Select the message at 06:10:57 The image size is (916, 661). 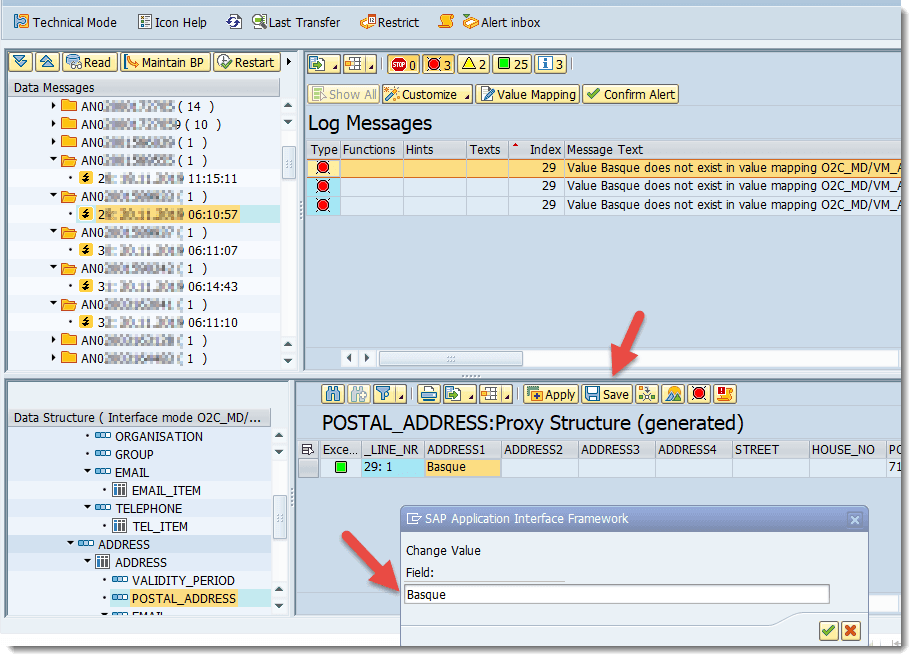pos(159,214)
